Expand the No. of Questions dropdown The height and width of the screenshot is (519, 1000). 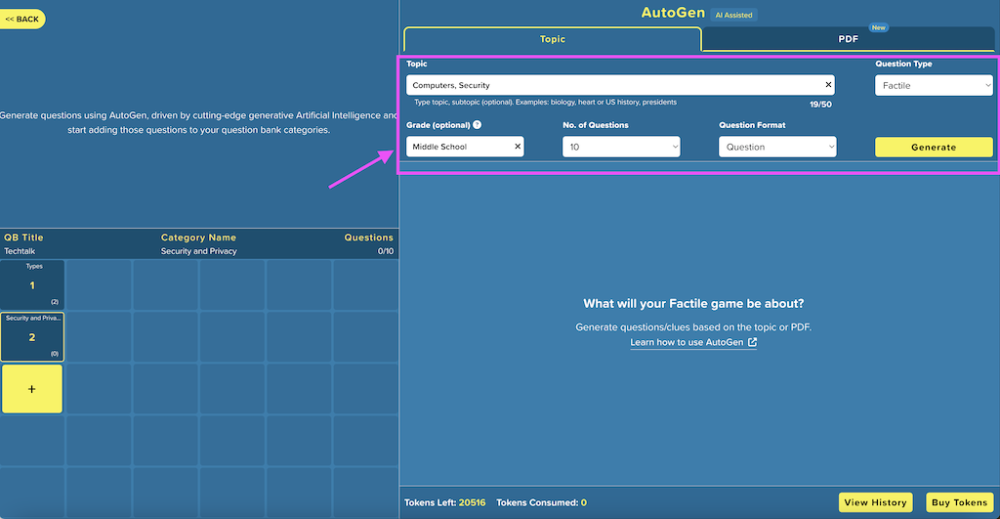point(621,147)
